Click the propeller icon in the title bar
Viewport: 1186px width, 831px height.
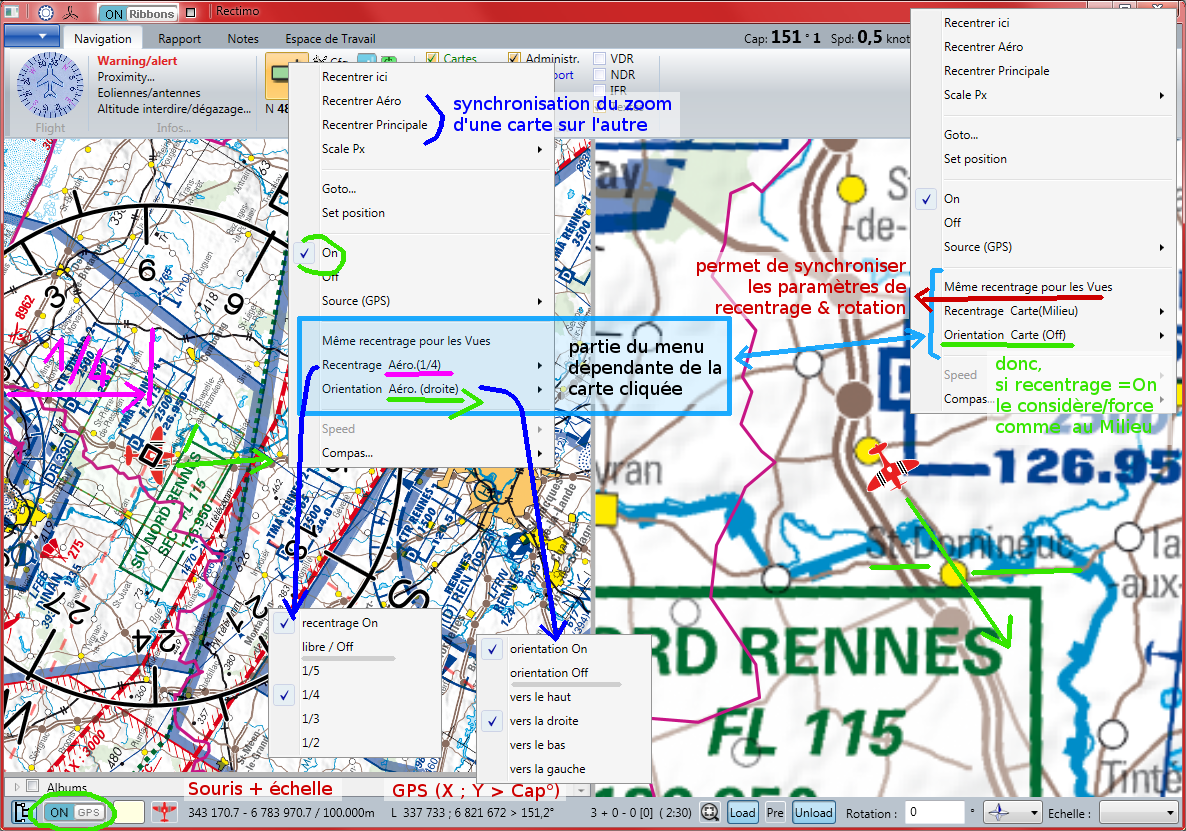click(70, 13)
